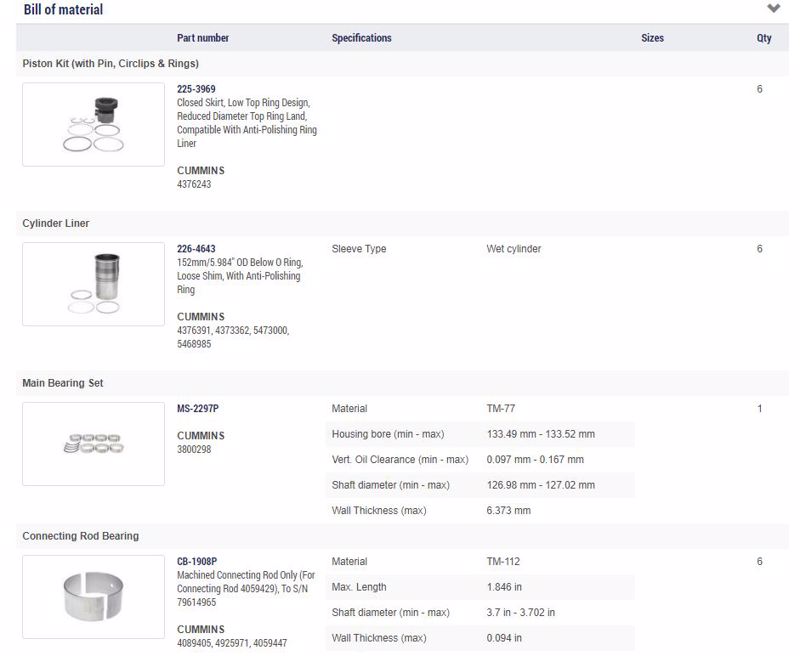View the main bearing set thumbnail
This screenshot has height=656, width=800.
[93, 444]
